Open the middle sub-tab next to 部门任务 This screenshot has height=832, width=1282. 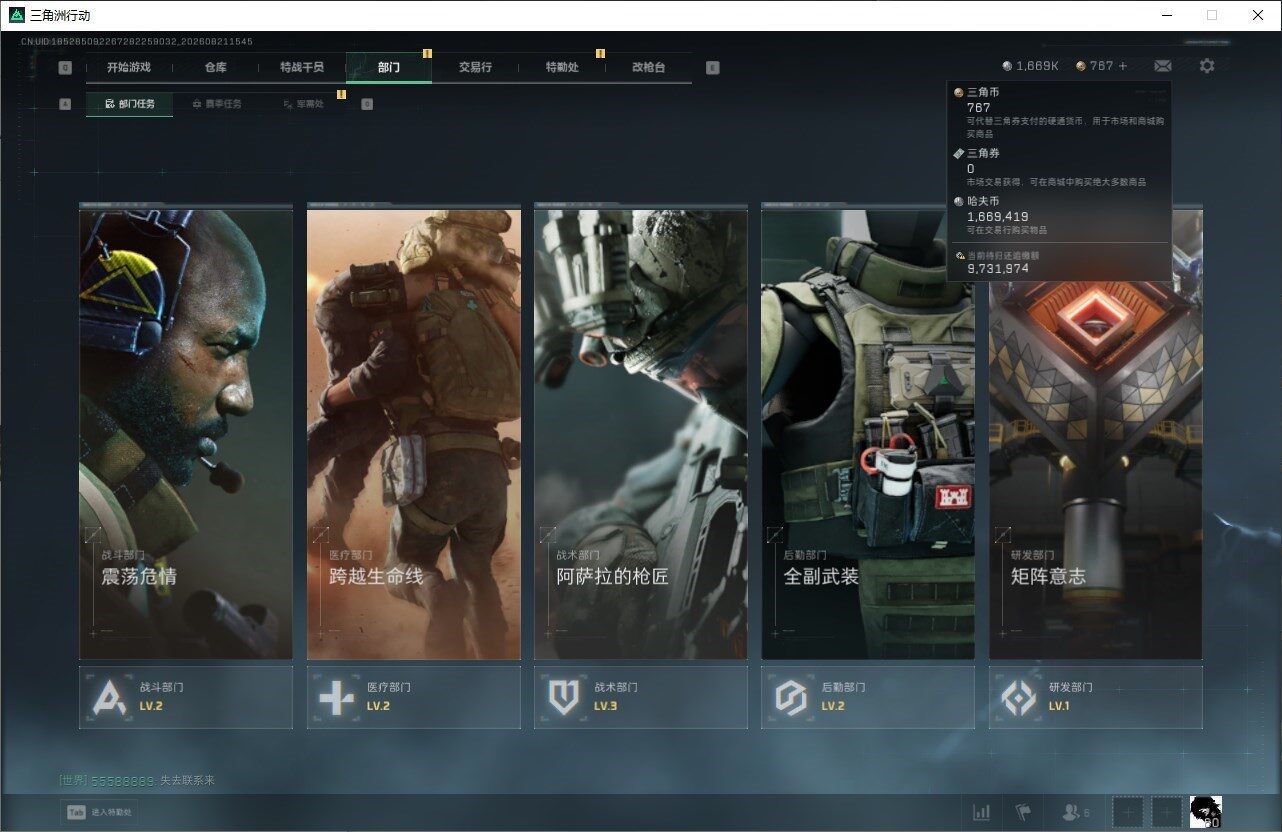click(x=216, y=104)
